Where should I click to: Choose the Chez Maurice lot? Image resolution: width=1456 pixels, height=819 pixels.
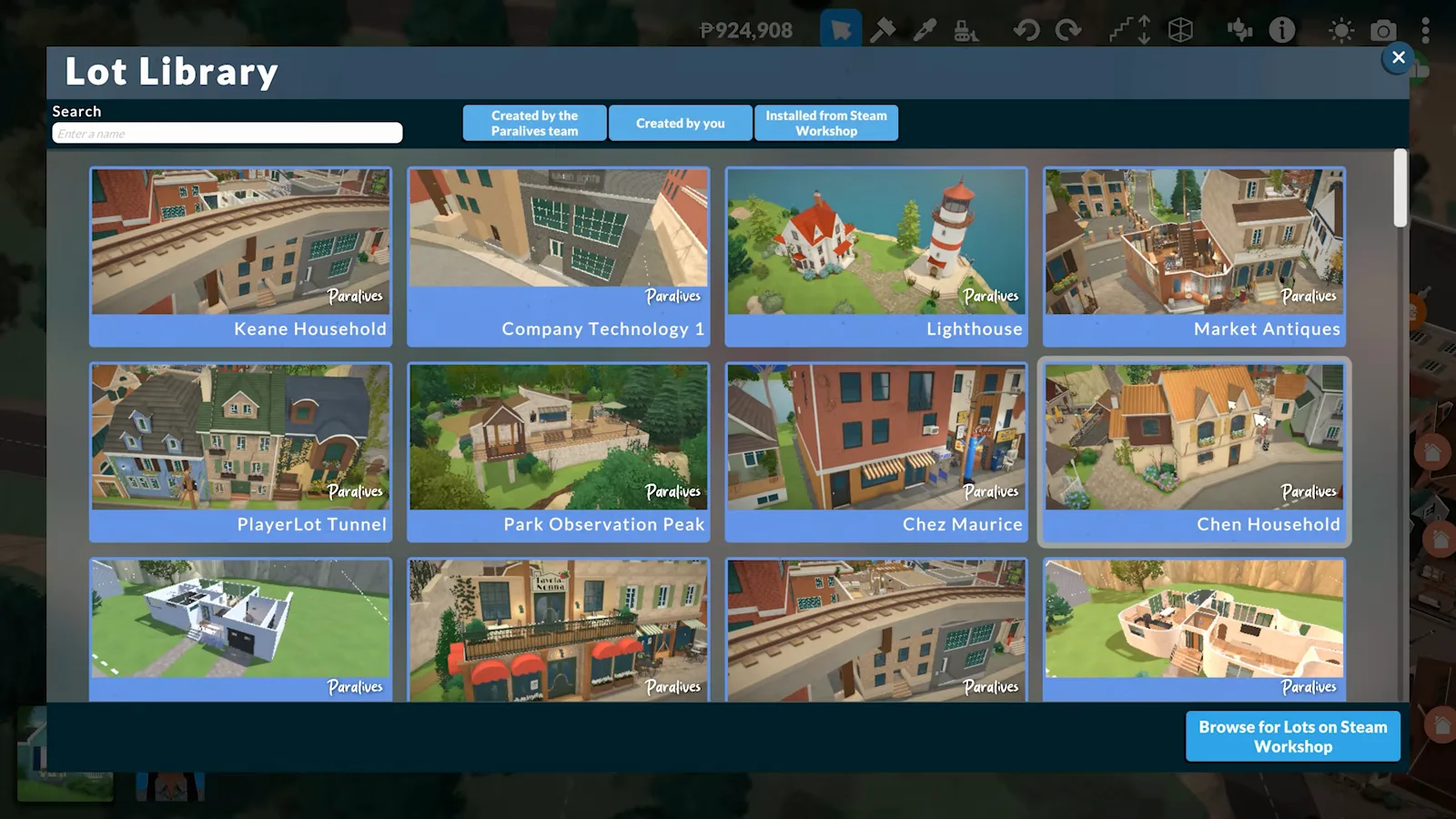pos(876,452)
